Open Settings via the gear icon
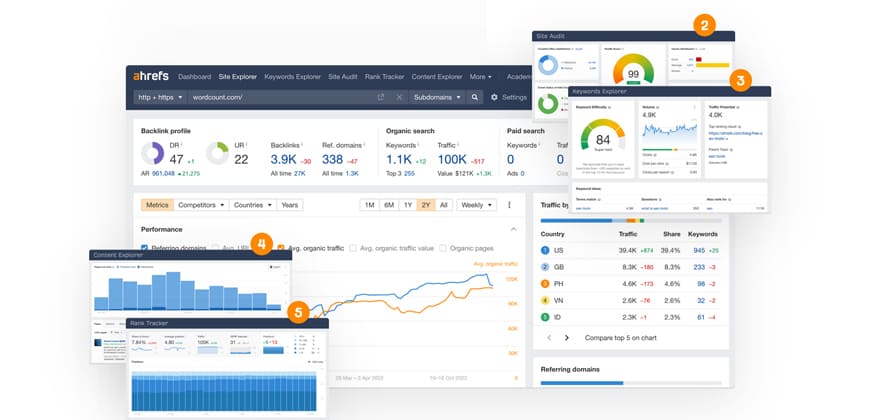Image resolution: width=870 pixels, height=420 pixels. click(x=494, y=97)
